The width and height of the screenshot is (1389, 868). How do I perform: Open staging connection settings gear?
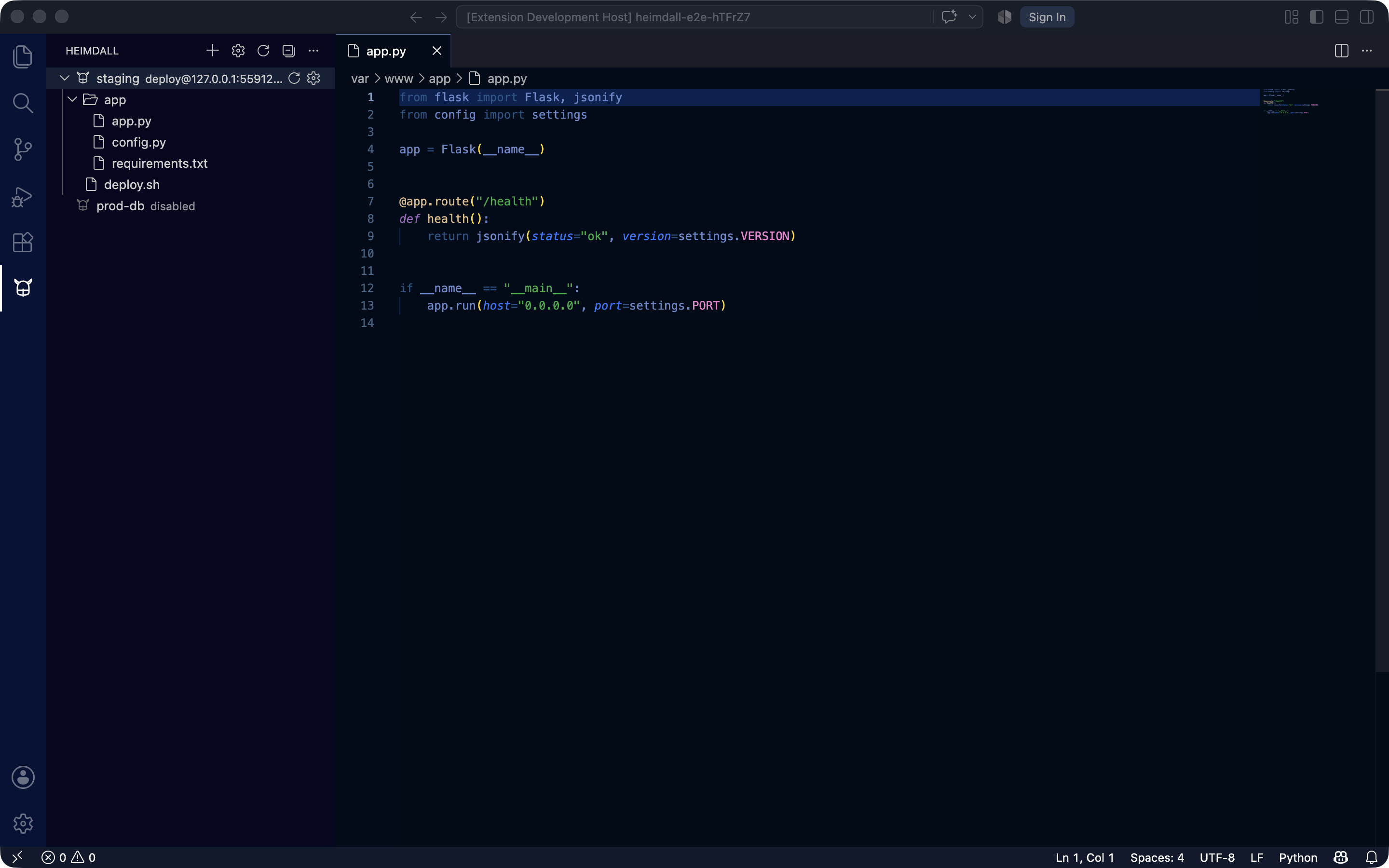(313, 78)
